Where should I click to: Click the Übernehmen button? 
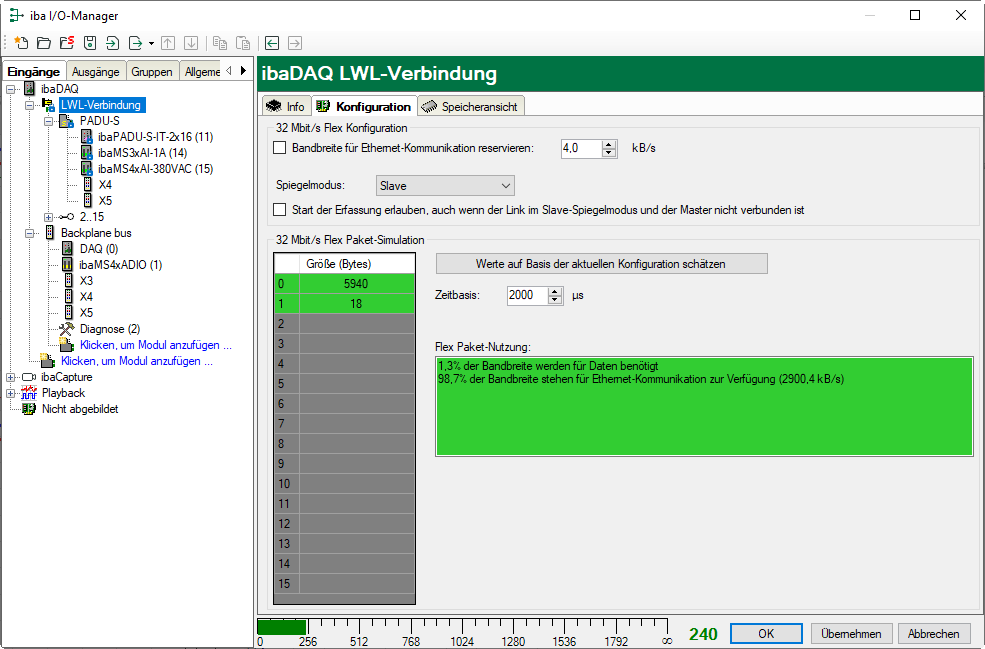(851, 633)
